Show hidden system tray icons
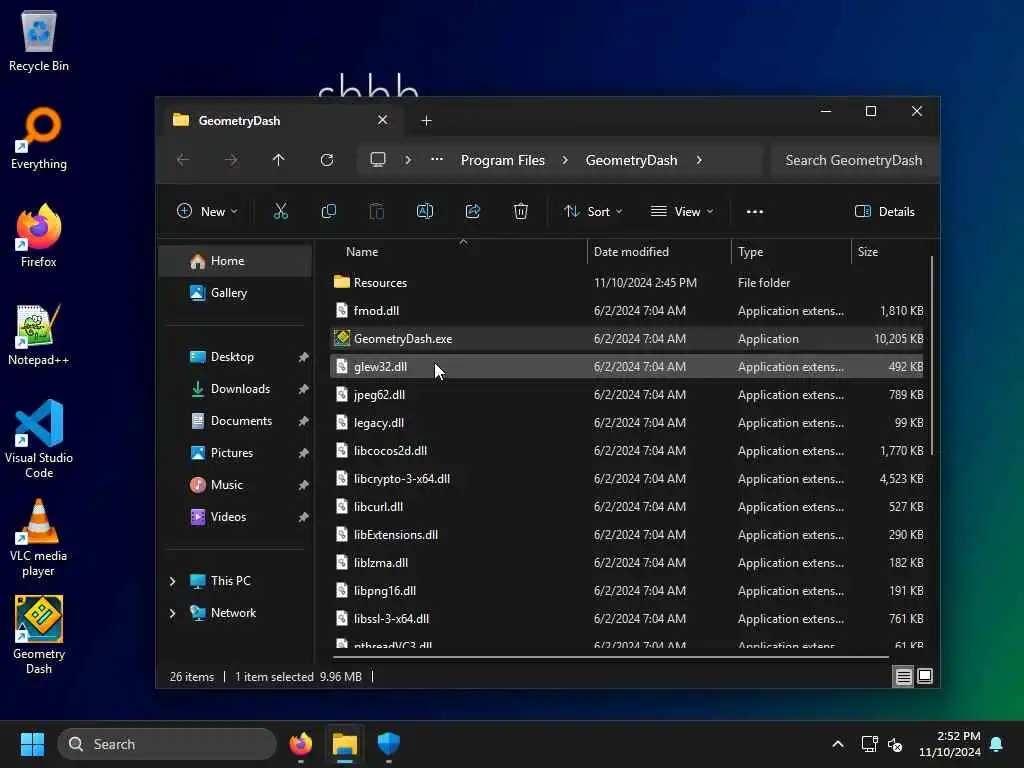This screenshot has height=768, width=1024. pyautogui.click(x=838, y=744)
